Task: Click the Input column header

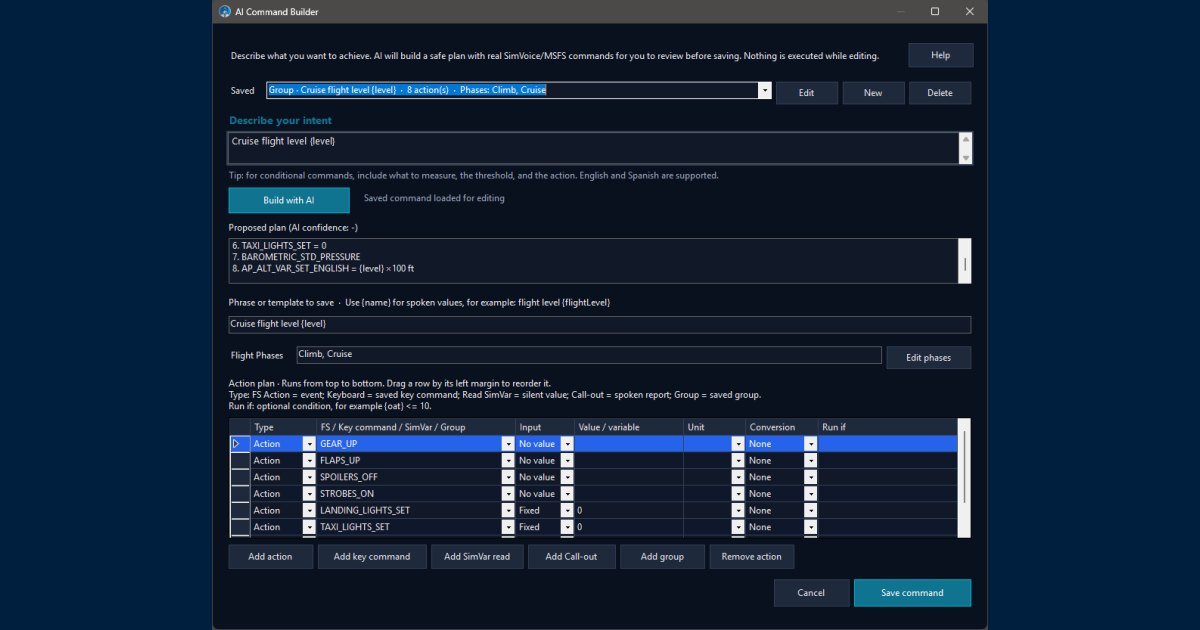Action: point(545,427)
